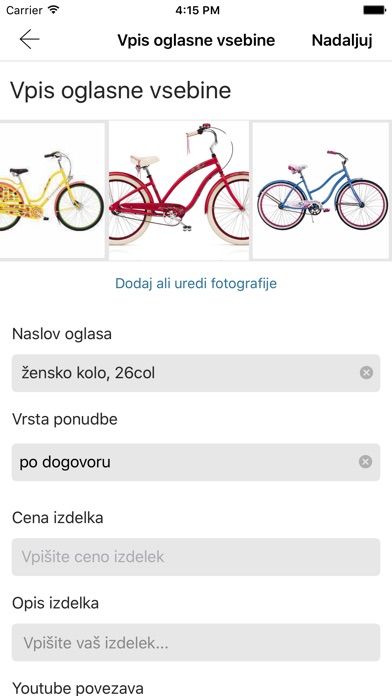This screenshot has height=696, width=392.
Task: Tap the 'Naslov oglasa' label
Action: click(62, 334)
